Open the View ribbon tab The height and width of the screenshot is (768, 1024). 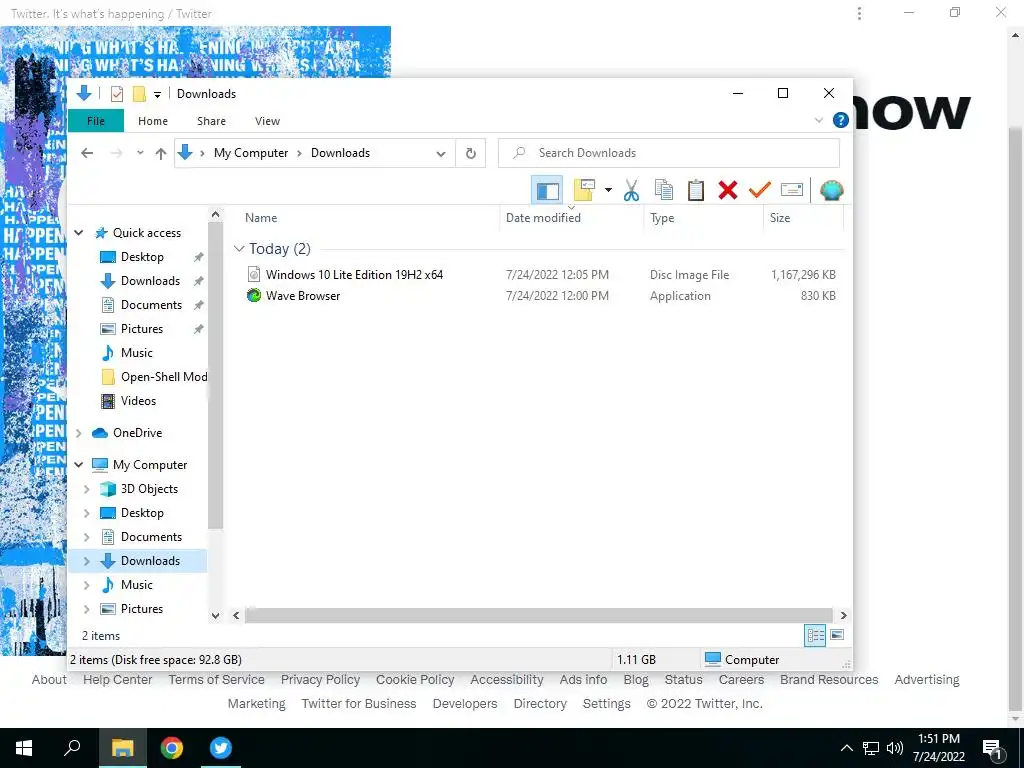267,121
